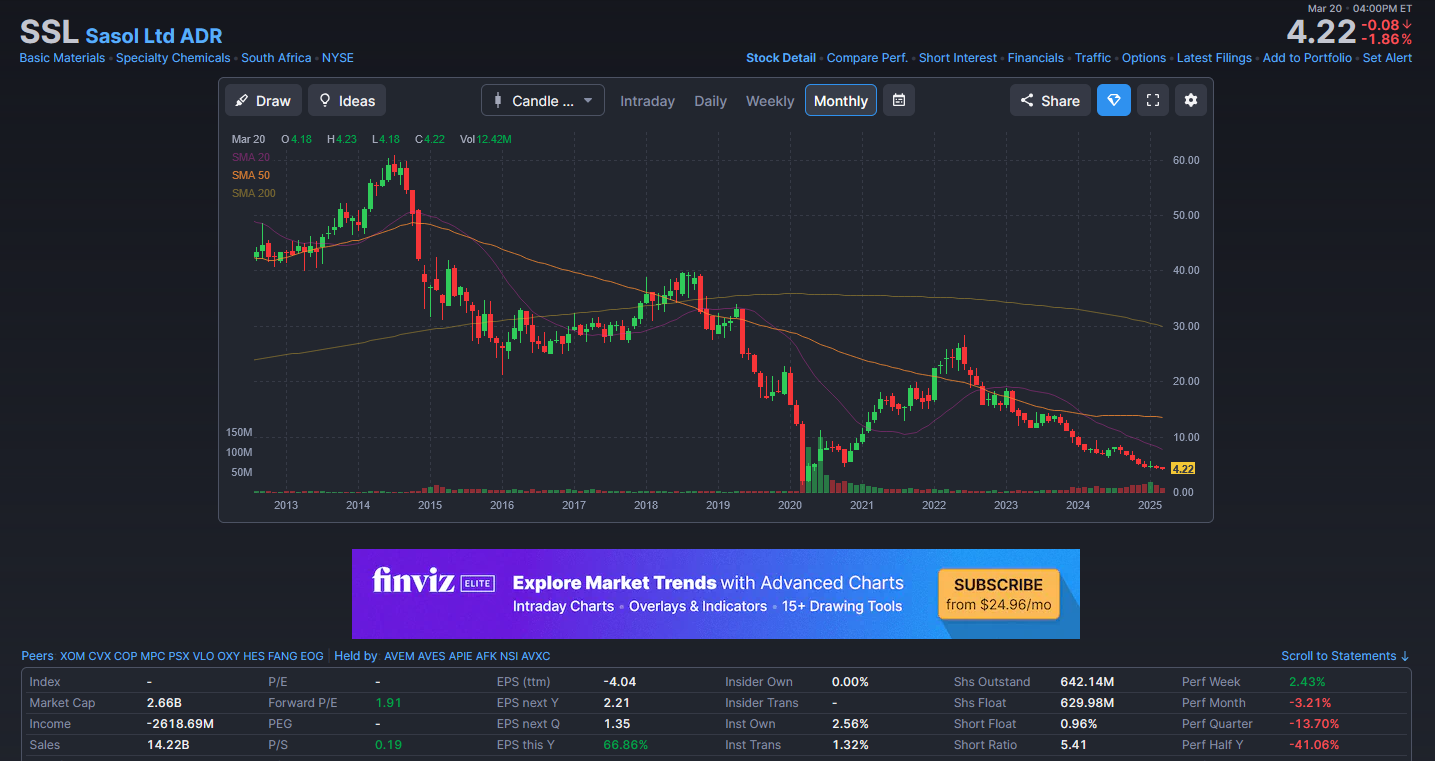Click the blue diamond Elite icon
This screenshot has width=1435, height=761.
(x=1113, y=100)
